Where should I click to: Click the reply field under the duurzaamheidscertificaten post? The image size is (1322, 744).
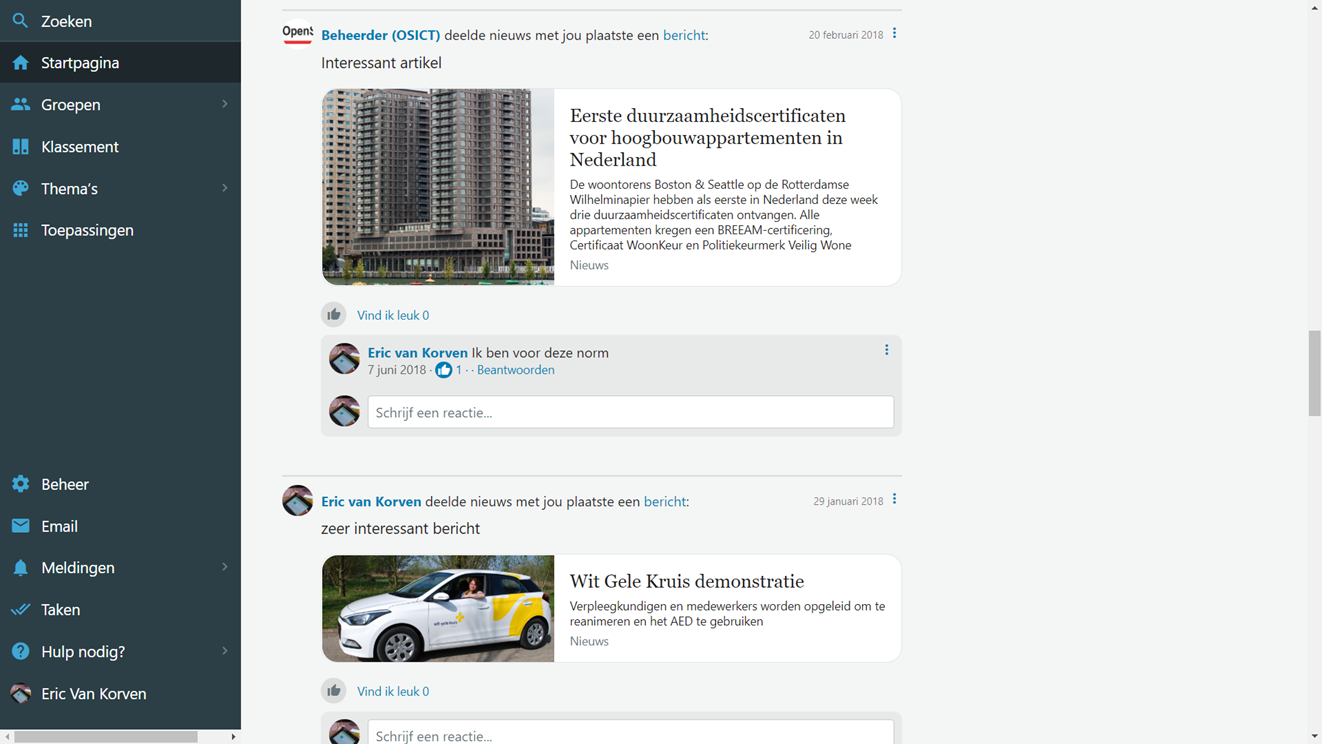click(x=630, y=412)
